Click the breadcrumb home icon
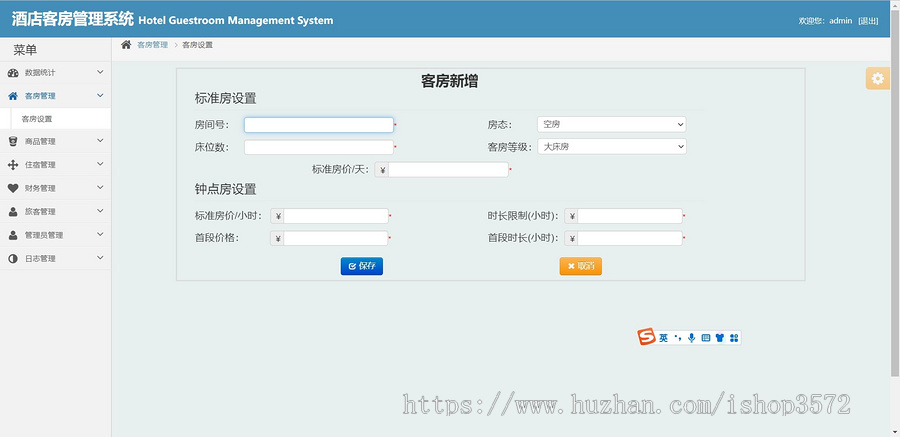The image size is (900, 437). click(x=126, y=45)
